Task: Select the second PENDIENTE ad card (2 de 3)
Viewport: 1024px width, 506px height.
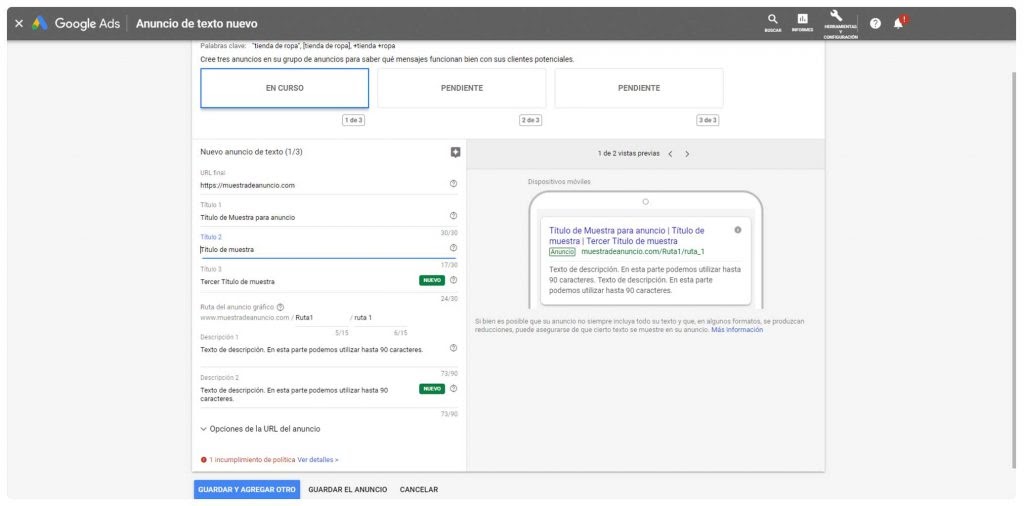Action: pyautogui.click(x=462, y=88)
